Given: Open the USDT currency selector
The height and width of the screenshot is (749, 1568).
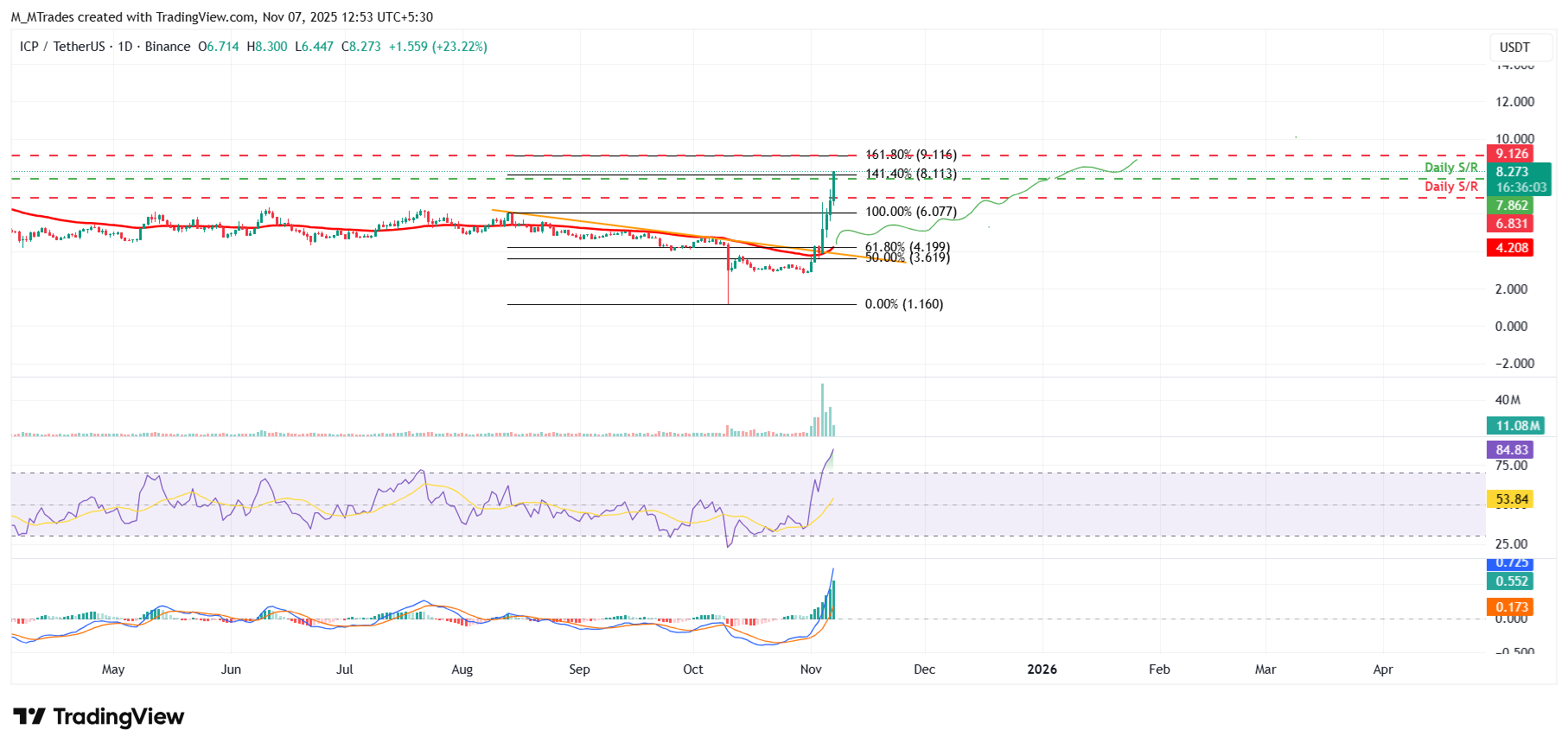Looking at the screenshot, I should [1514, 48].
